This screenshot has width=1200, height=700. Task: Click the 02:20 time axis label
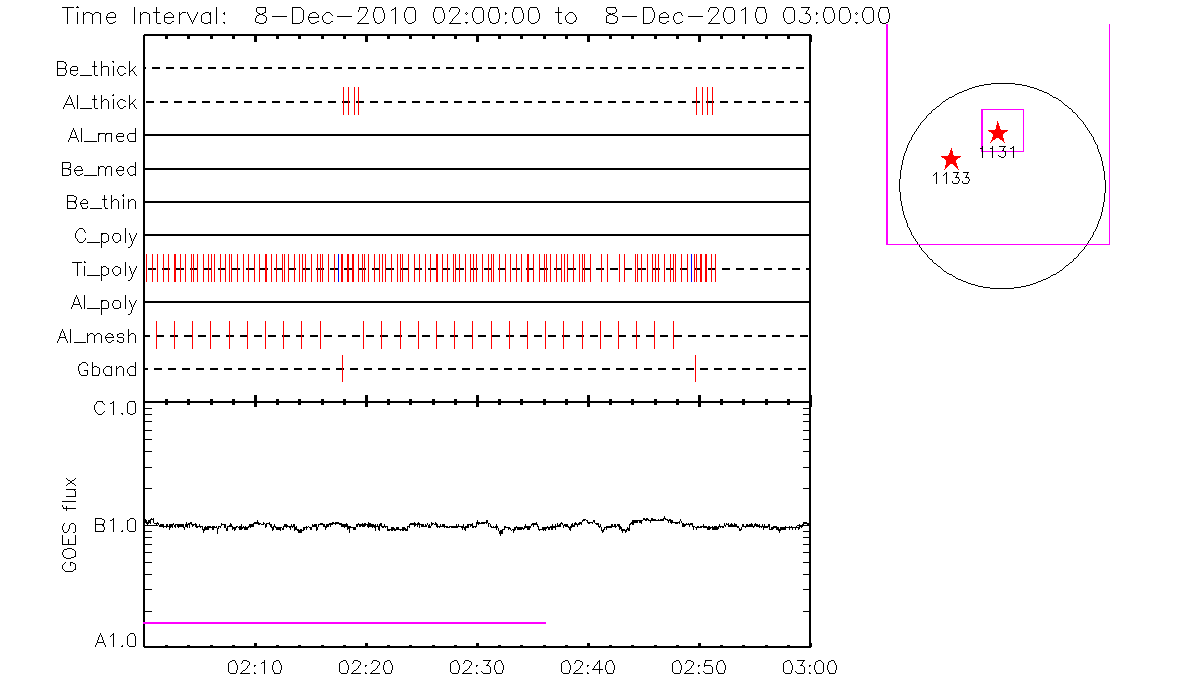tap(367, 666)
